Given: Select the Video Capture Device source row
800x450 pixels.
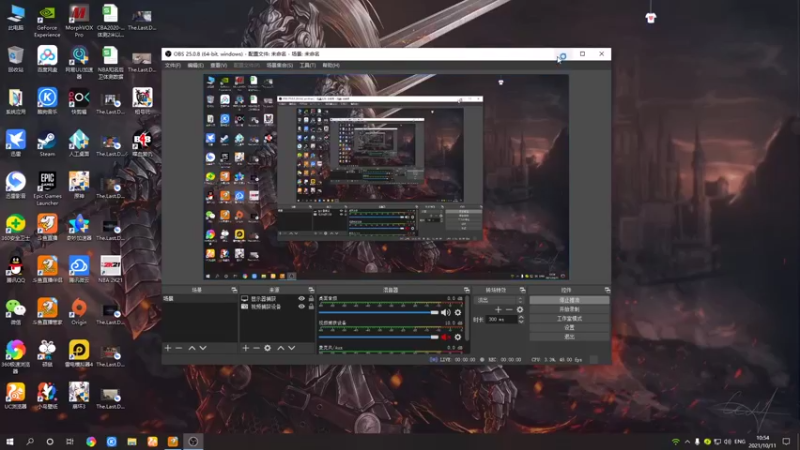Looking at the screenshot, I should (x=277, y=307).
